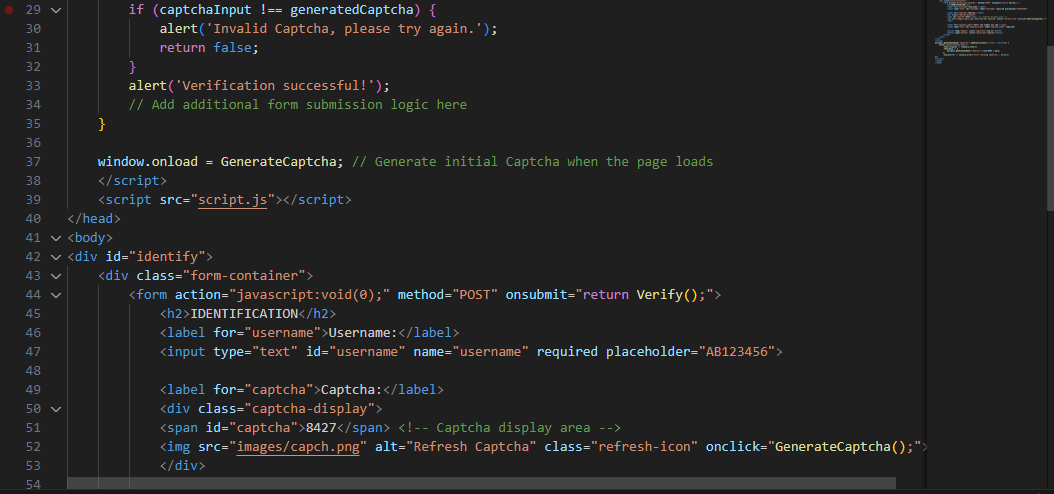
Task: Click the 8427 captcha number
Action: (321, 427)
